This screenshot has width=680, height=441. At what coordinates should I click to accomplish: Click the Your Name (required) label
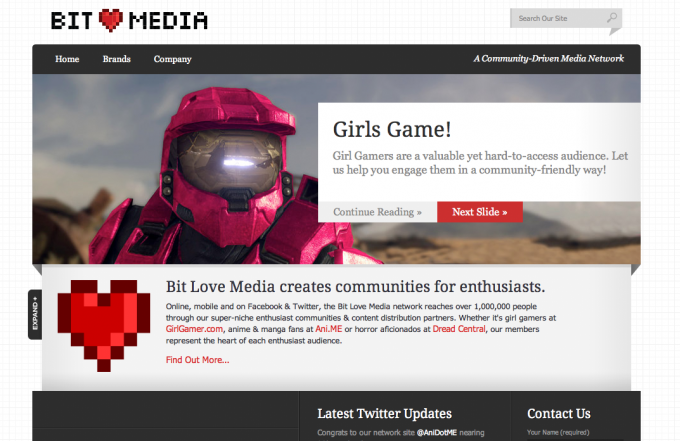558,432
